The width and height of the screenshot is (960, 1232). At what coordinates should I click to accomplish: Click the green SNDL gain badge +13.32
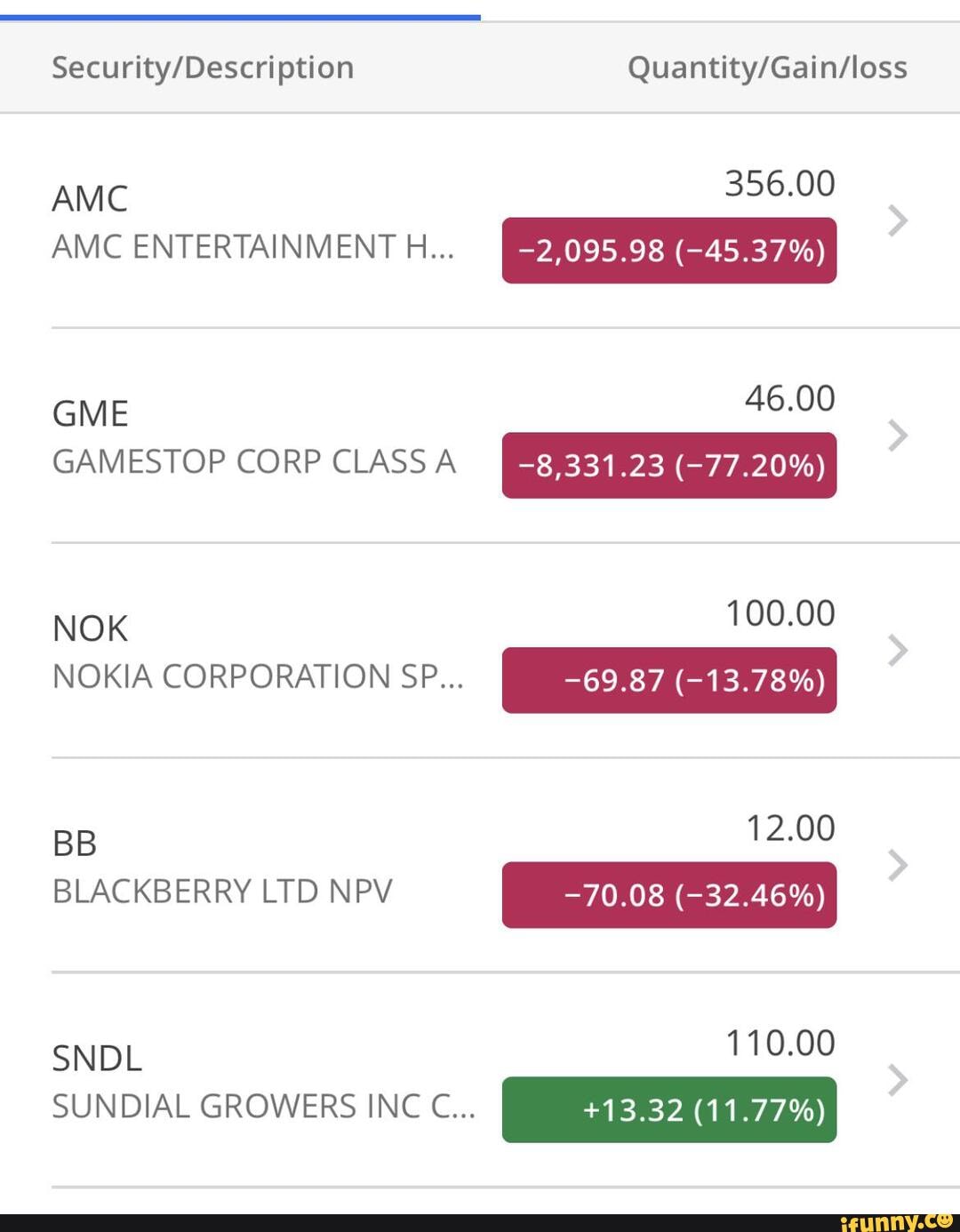[668, 1110]
